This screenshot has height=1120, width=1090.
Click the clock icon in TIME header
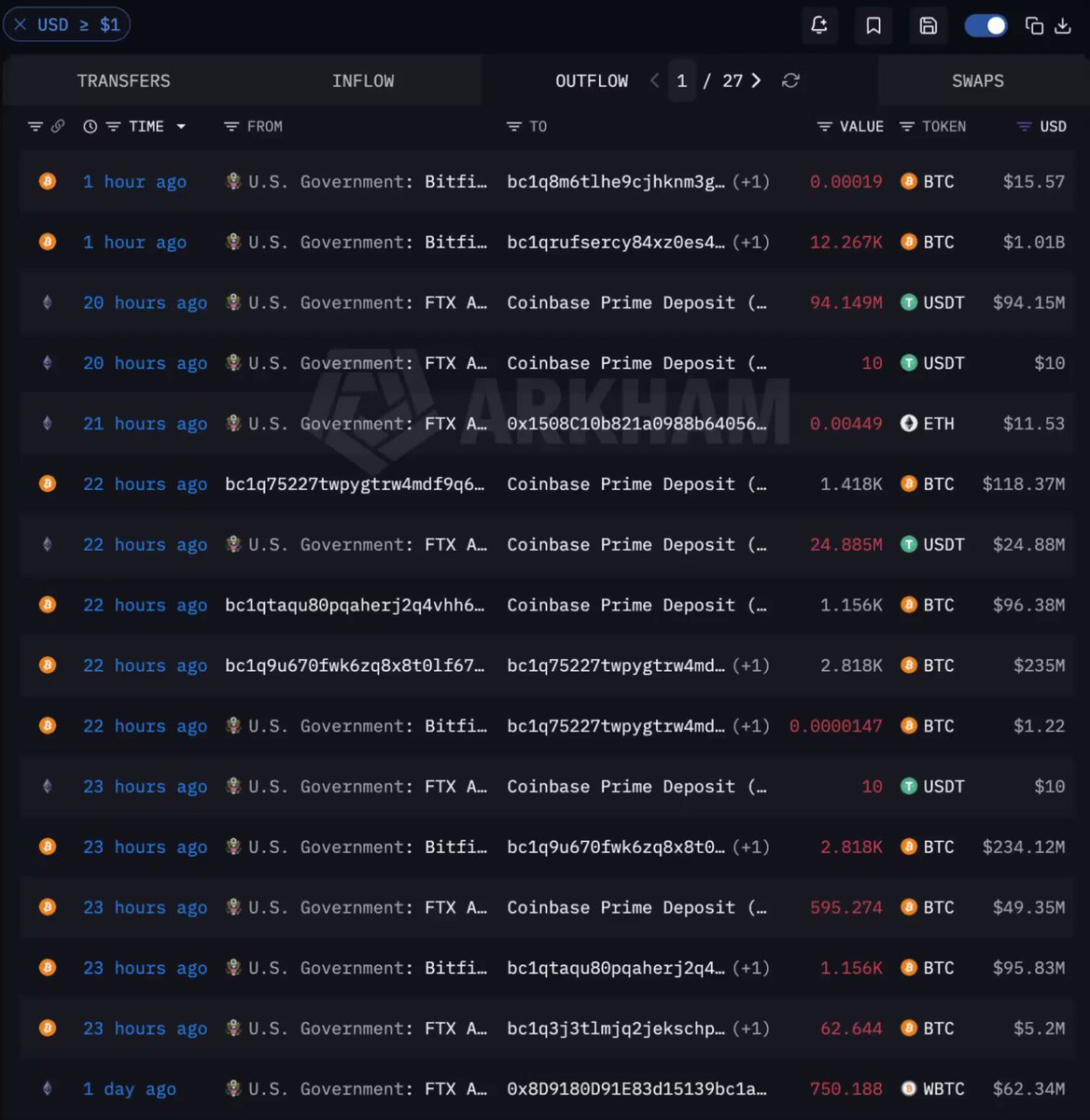click(91, 126)
